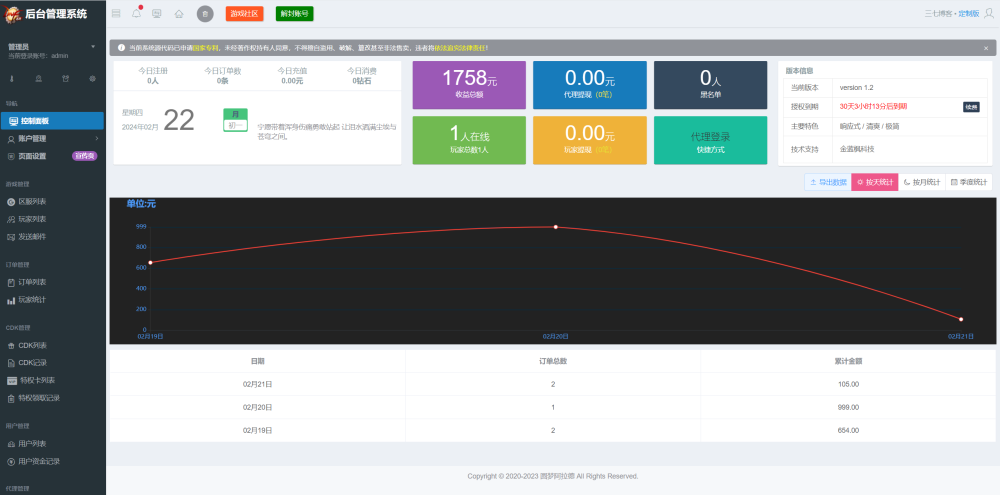Screen dimensions: 1000x495
Task: Click the orange 游戏社区 button
Action: coord(245,13)
